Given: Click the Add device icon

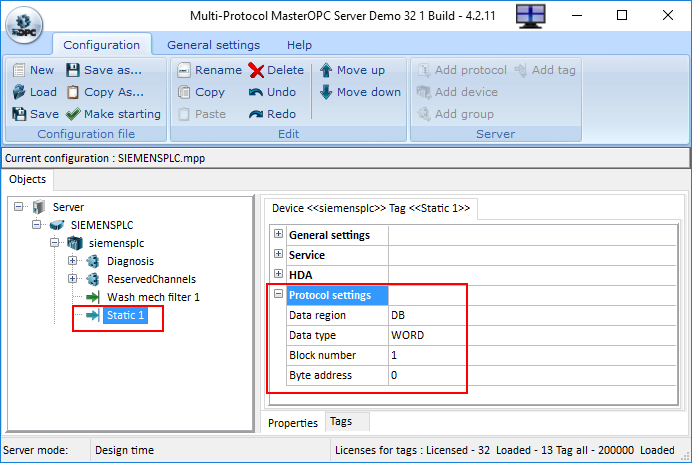Looking at the screenshot, I should coord(424,92).
